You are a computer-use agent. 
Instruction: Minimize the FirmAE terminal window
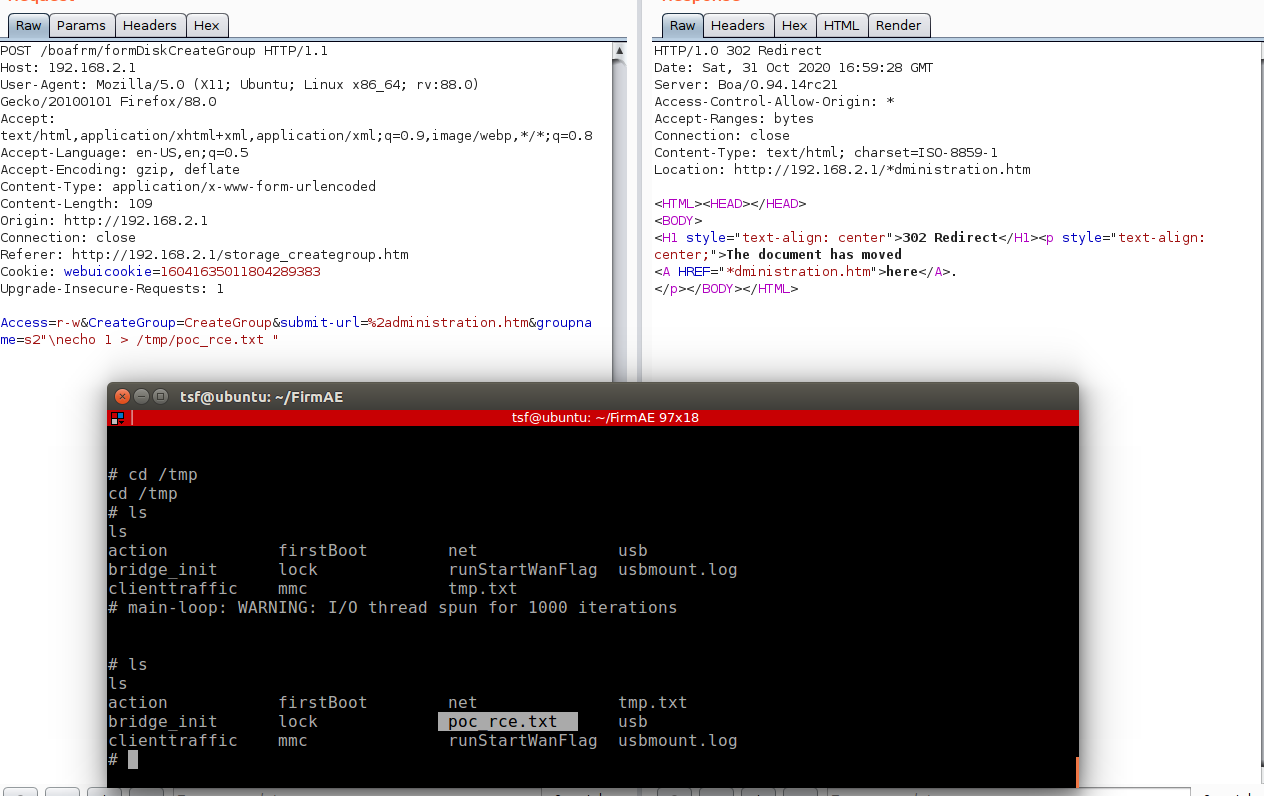[x=141, y=397]
